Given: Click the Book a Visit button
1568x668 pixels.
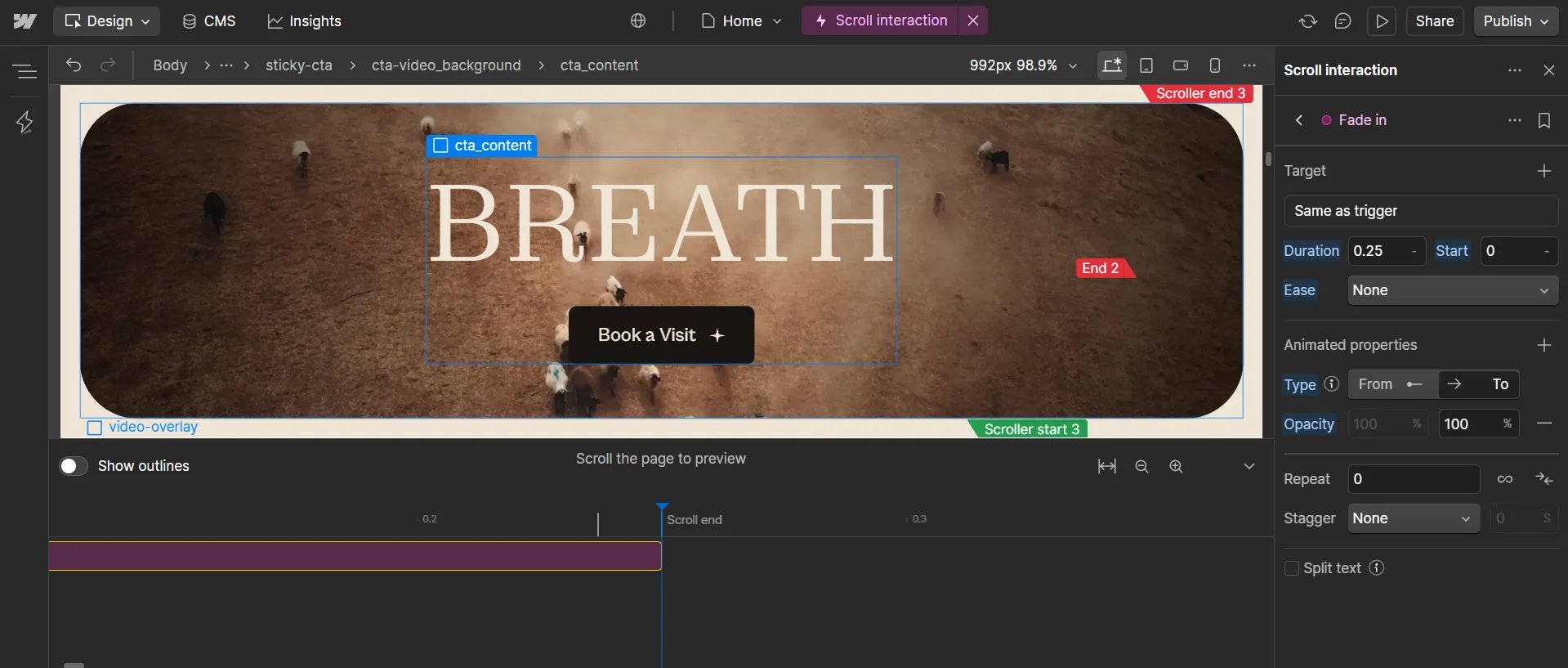Looking at the screenshot, I should click(x=661, y=335).
